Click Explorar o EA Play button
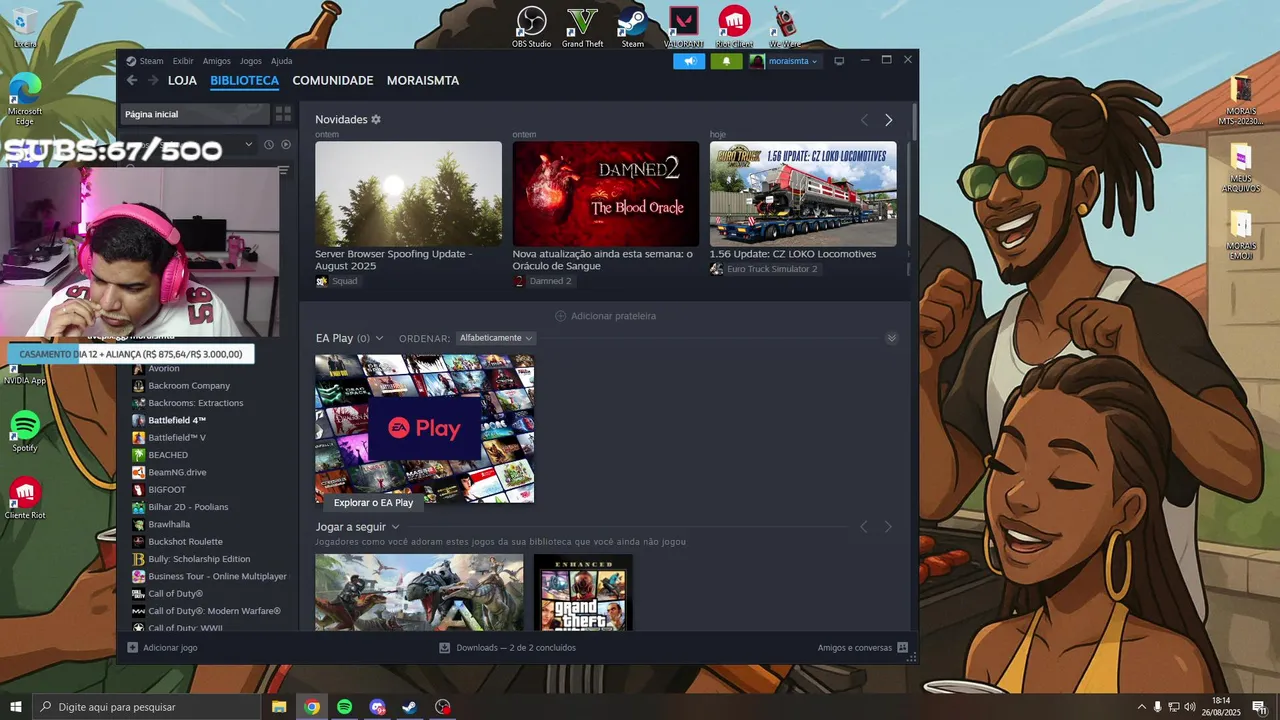The image size is (1280, 720). 373,503
